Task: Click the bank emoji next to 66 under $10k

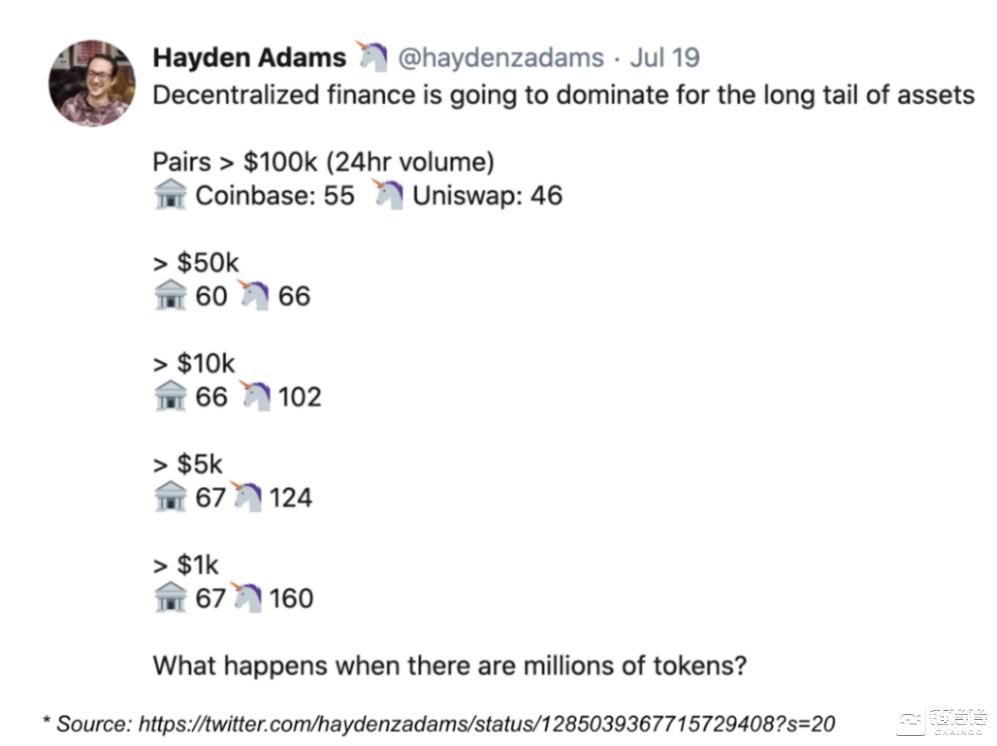Action: (170, 396)
